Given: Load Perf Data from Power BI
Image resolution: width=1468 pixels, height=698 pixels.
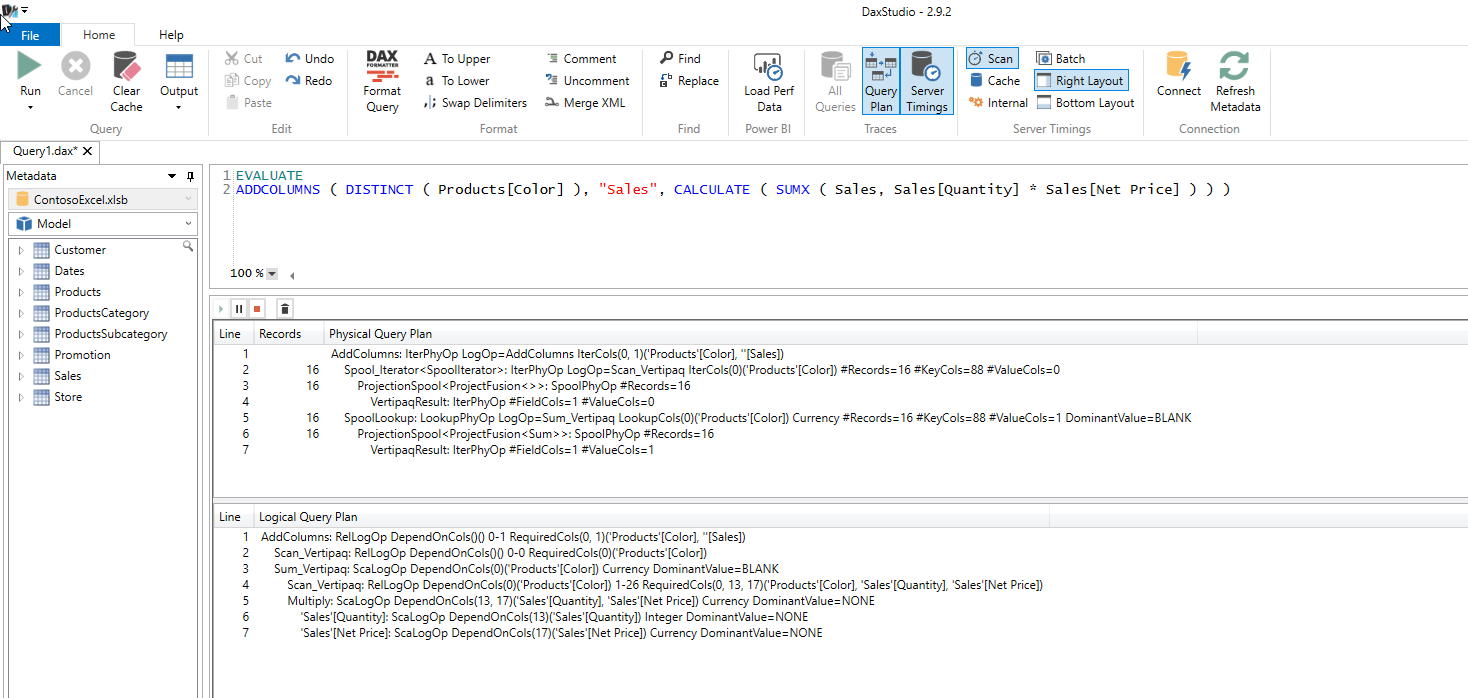Looking at the screenshot, I should point(767,80).
